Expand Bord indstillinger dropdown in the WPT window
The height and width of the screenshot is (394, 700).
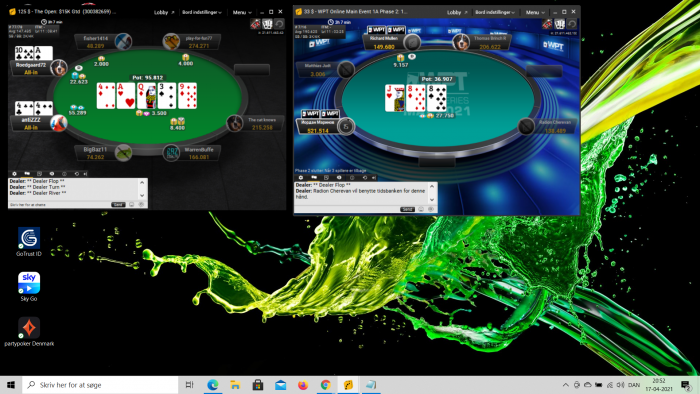coord(495,12)
